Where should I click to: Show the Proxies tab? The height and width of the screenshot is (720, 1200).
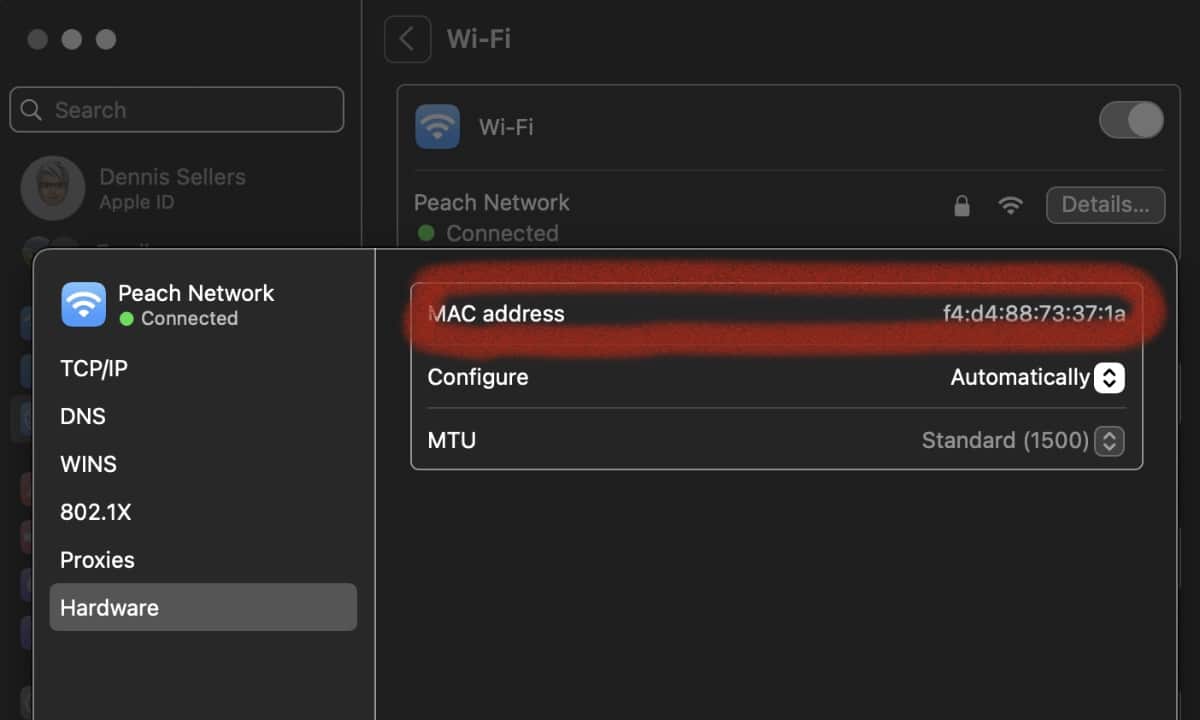97,560
